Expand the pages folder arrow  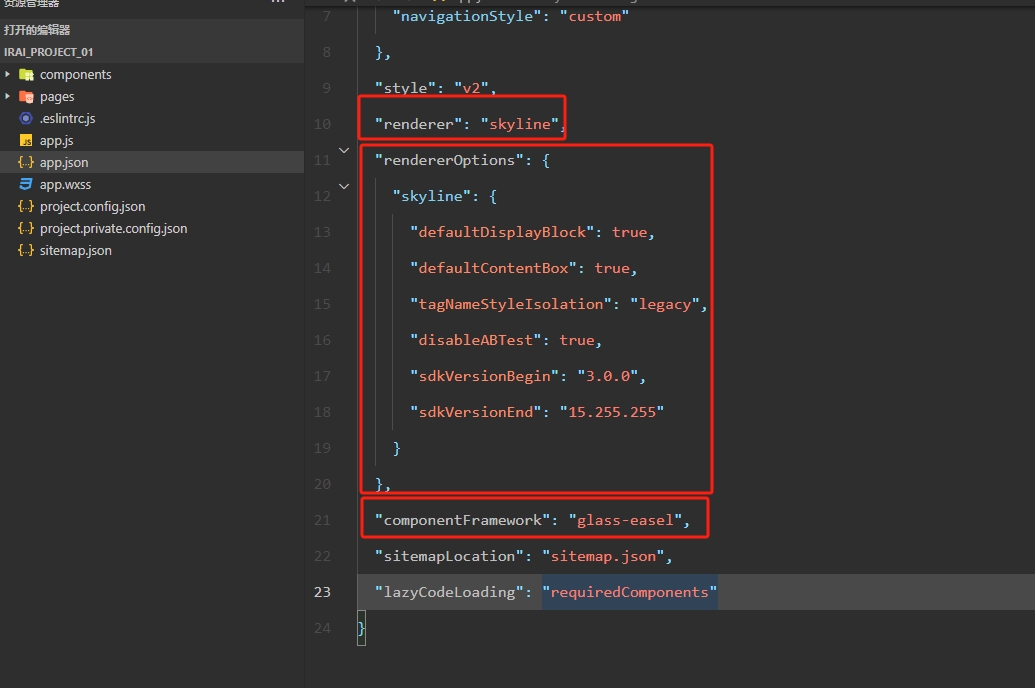(x=8, y=97)
